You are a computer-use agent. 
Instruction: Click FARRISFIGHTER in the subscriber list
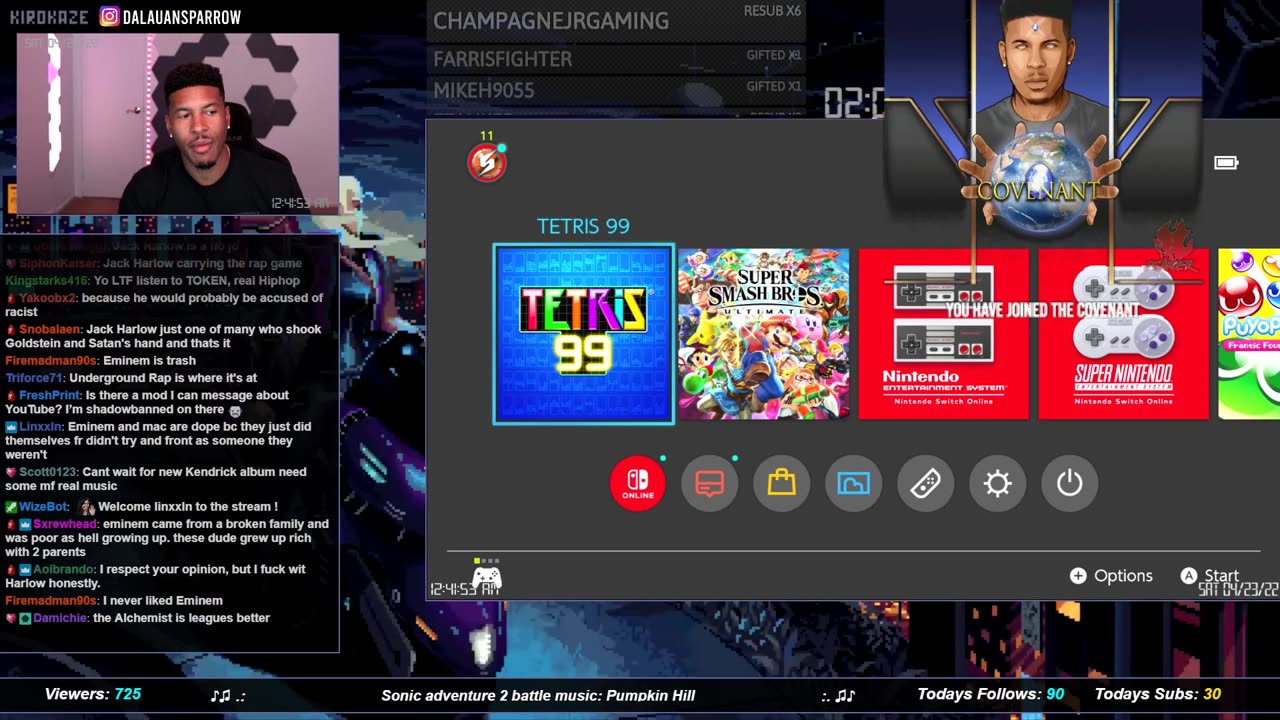(503, 59)
